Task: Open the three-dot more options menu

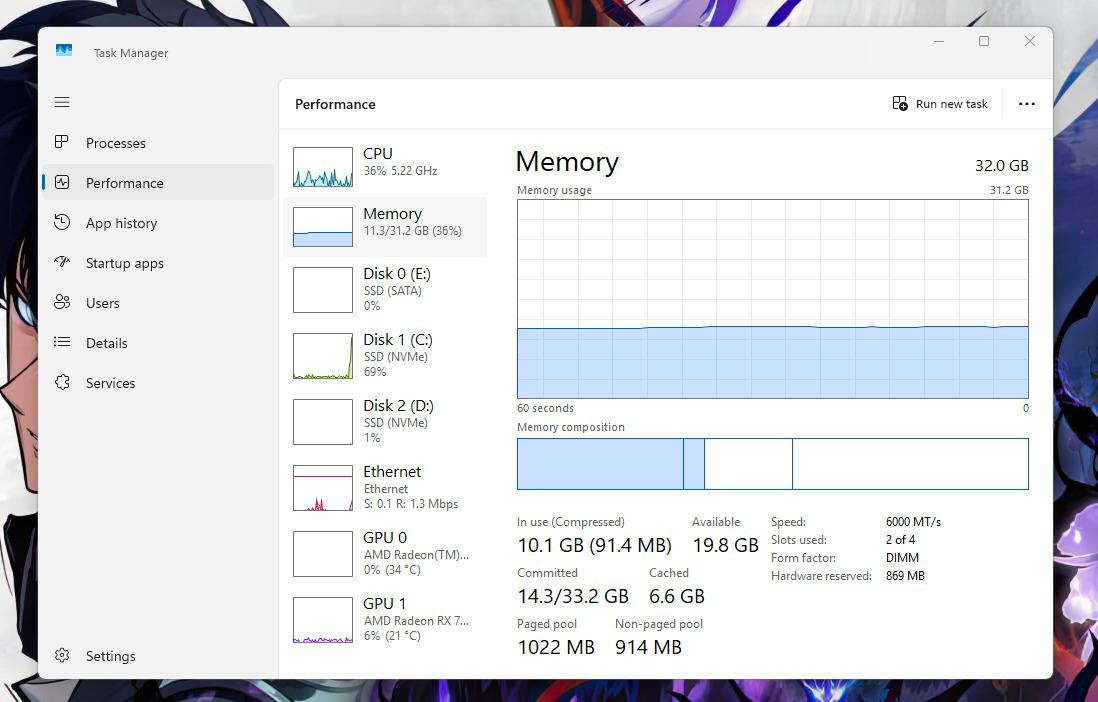Action: [1026, 104]
